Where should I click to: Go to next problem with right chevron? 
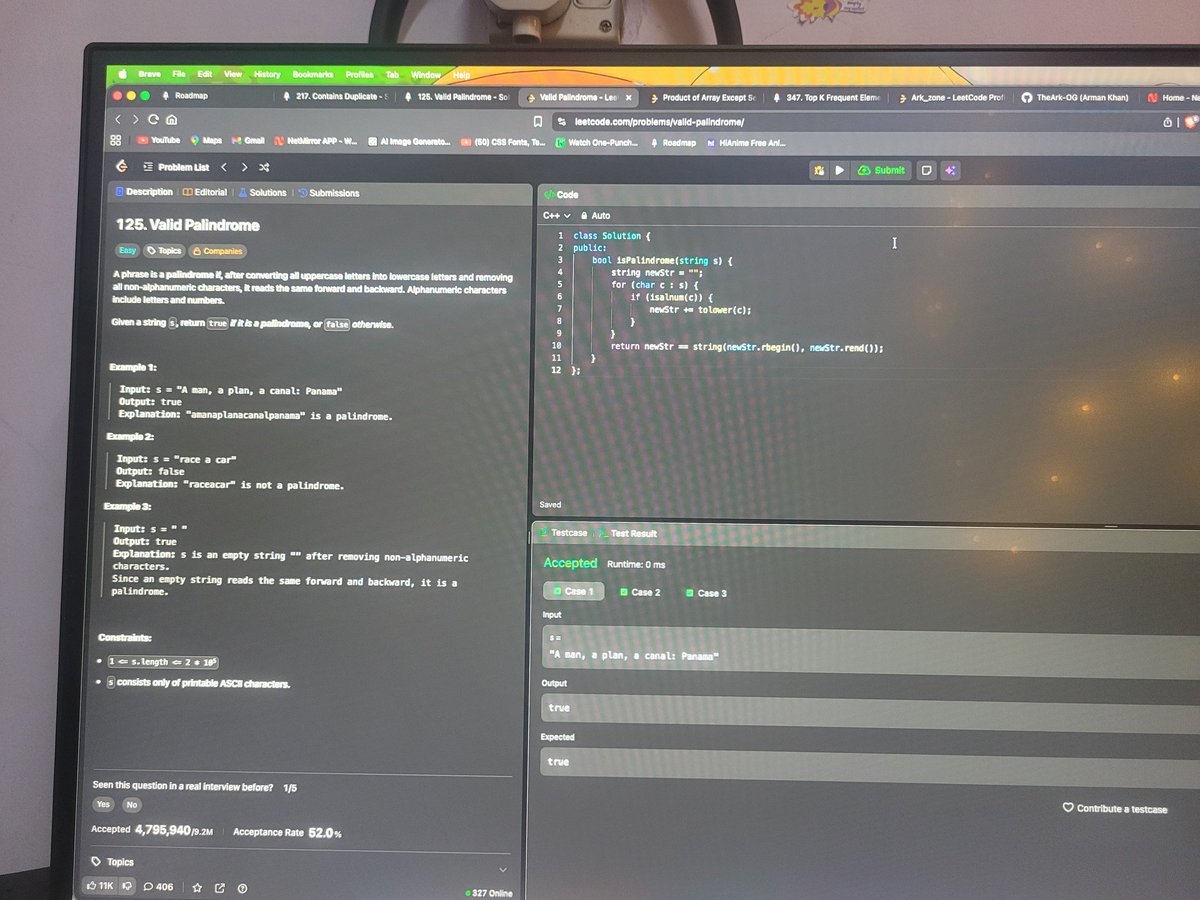click(x=244, y=167)
